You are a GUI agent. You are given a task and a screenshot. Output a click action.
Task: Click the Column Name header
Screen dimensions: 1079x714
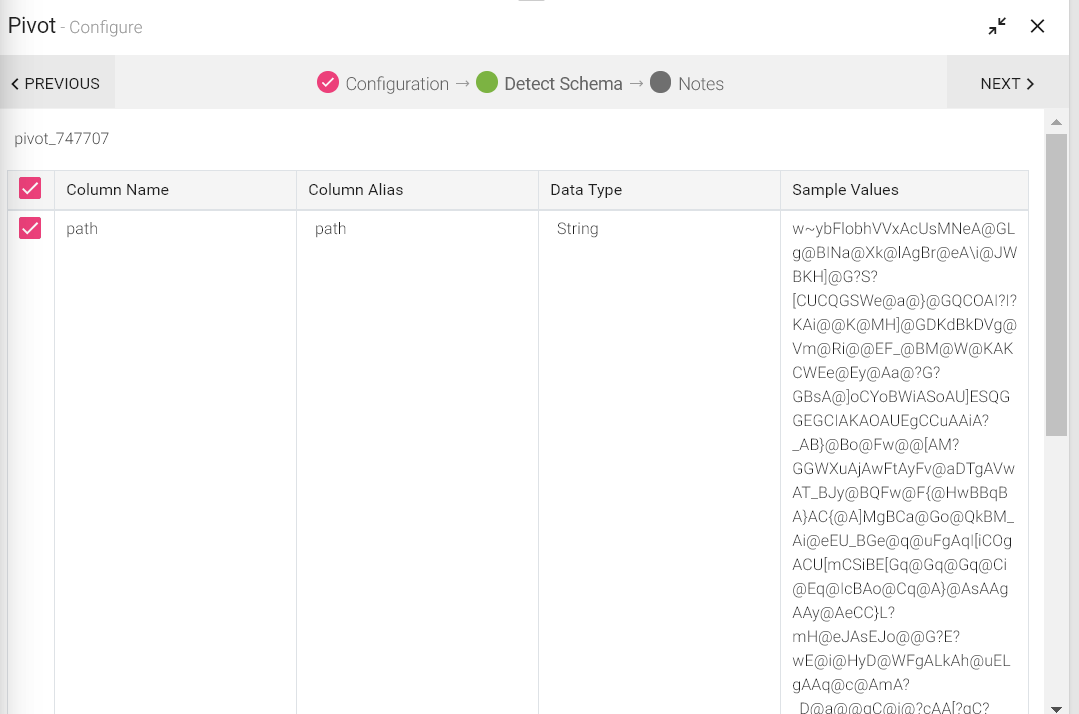point(117,190)
